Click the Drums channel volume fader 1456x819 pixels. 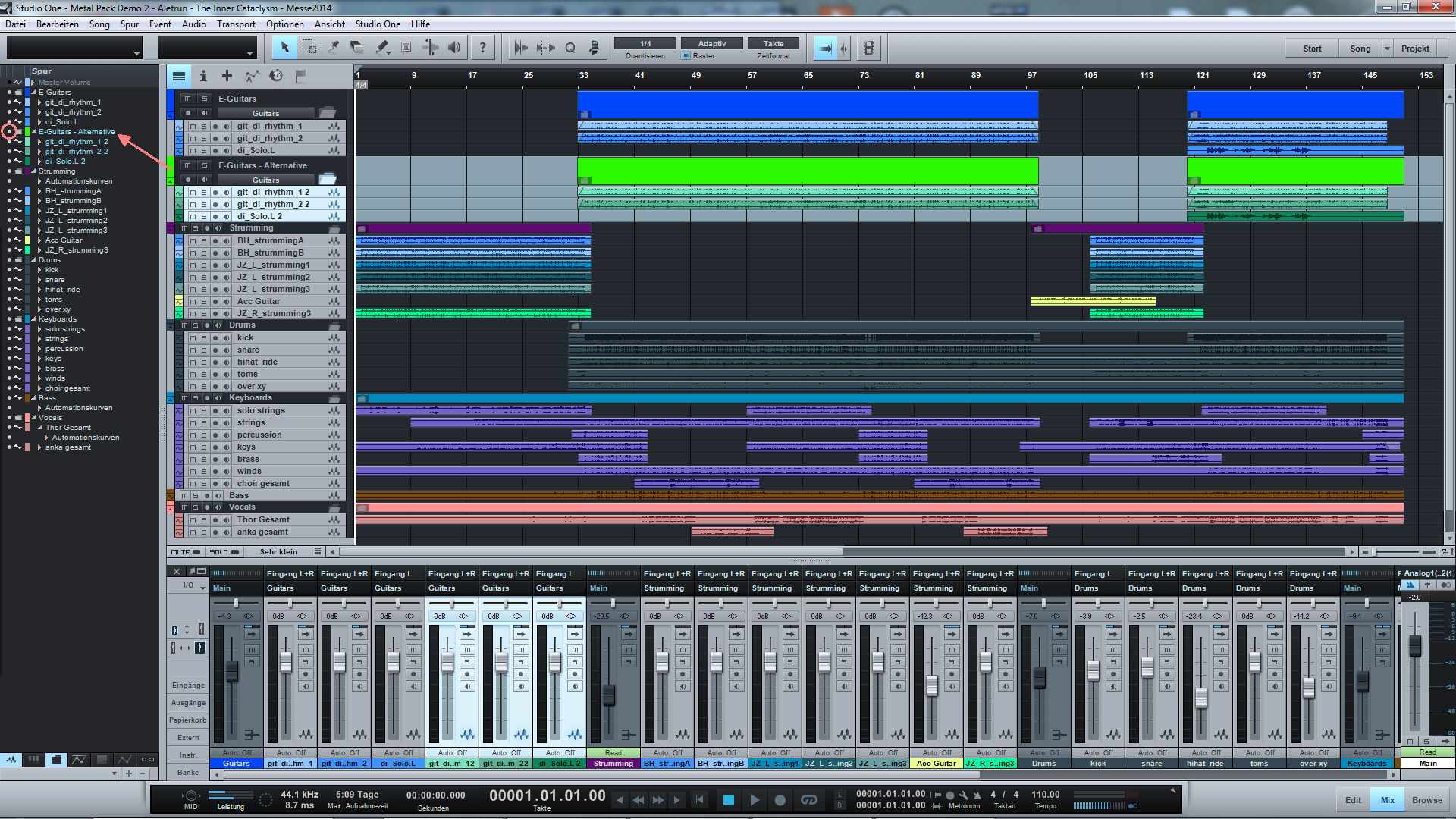tap(1040, 677)
